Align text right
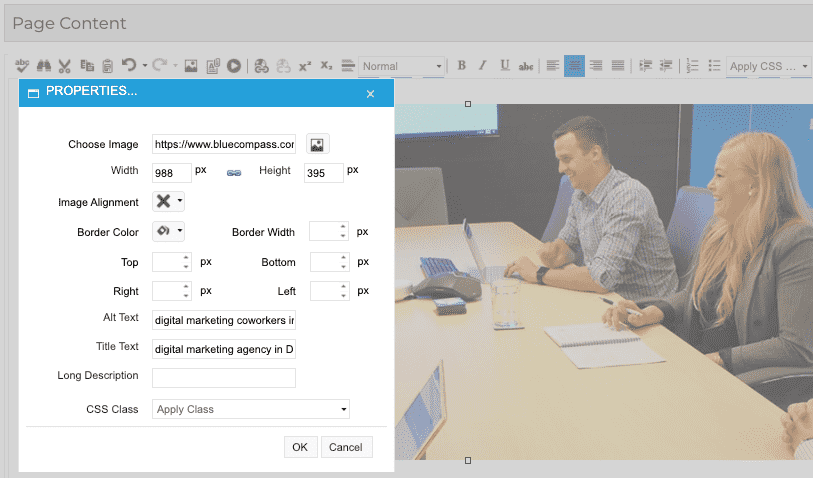813x478 pixels. coord(596,66)
